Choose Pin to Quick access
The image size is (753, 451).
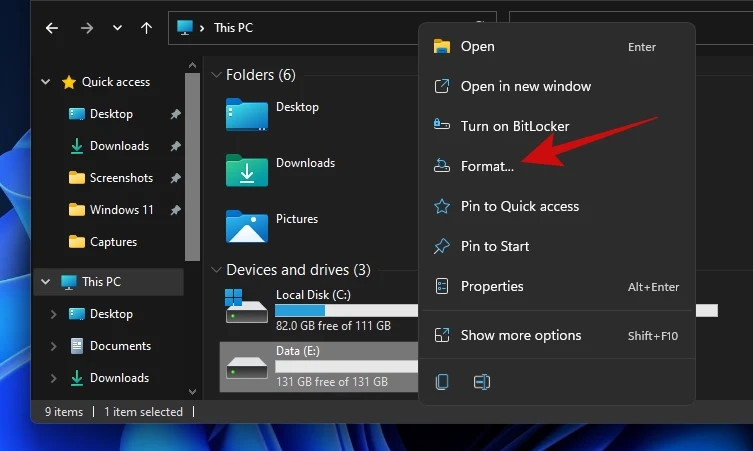tap(557, 207)
